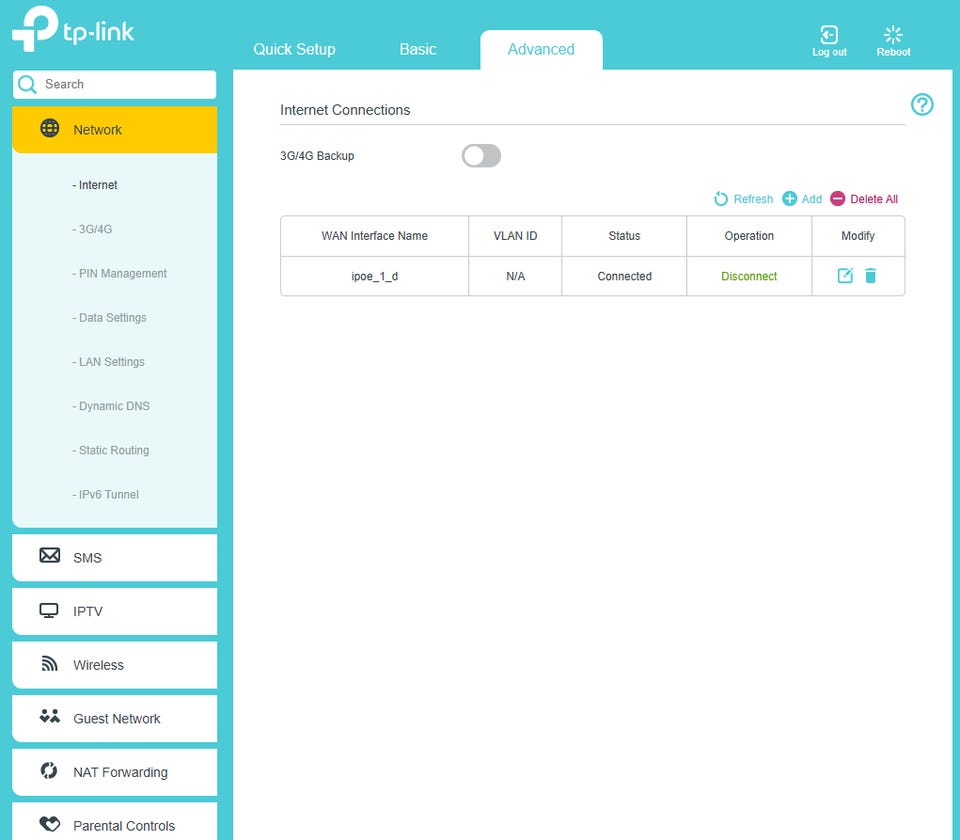Click the WAN Interface Name column header
The image size is (960, 840).
[375, 236]
